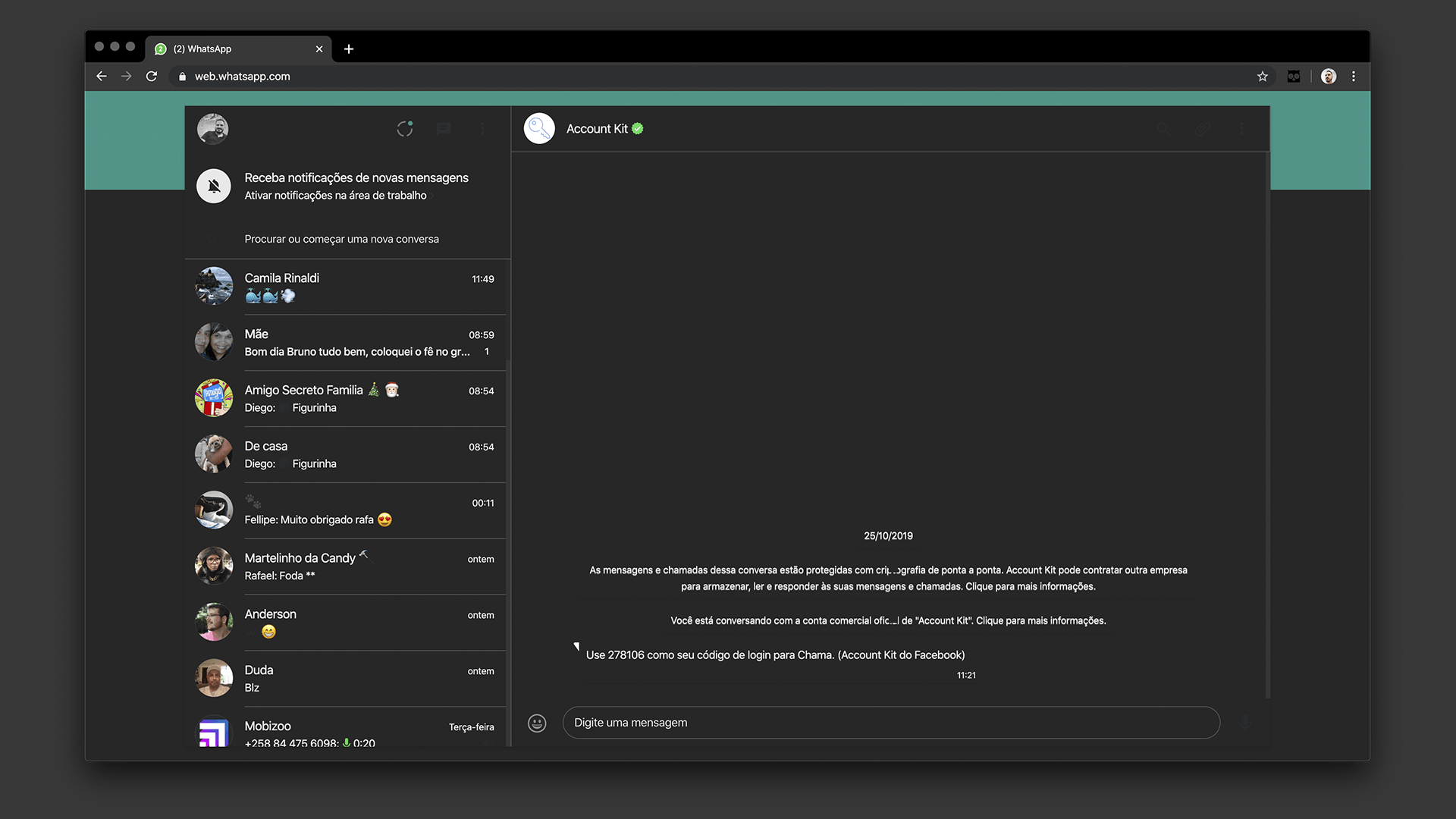
Task: Open Account Kit contact info header
Action: (x=834, y=129)
